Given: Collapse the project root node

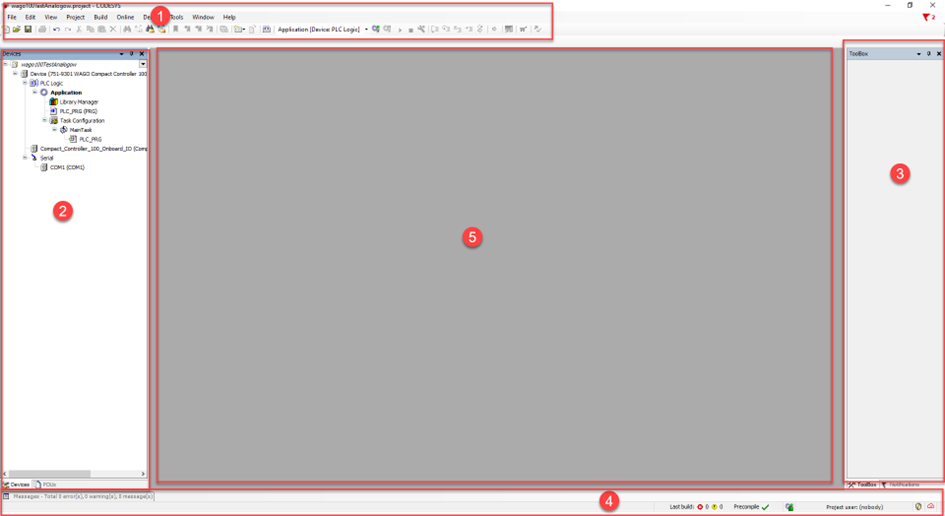Looking at the screenshot, I should pyautogui.click(x=5, y=64).
